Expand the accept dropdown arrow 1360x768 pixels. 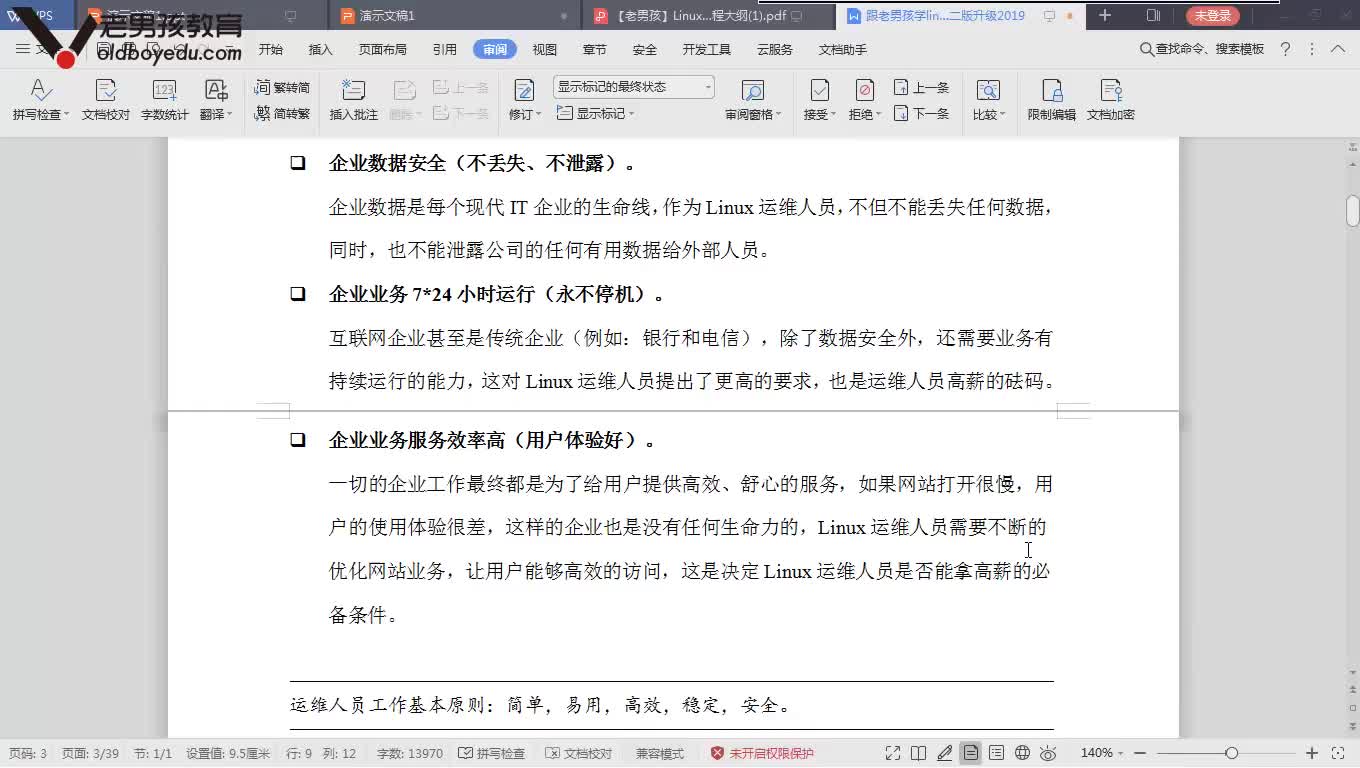[x=833, y=115]
